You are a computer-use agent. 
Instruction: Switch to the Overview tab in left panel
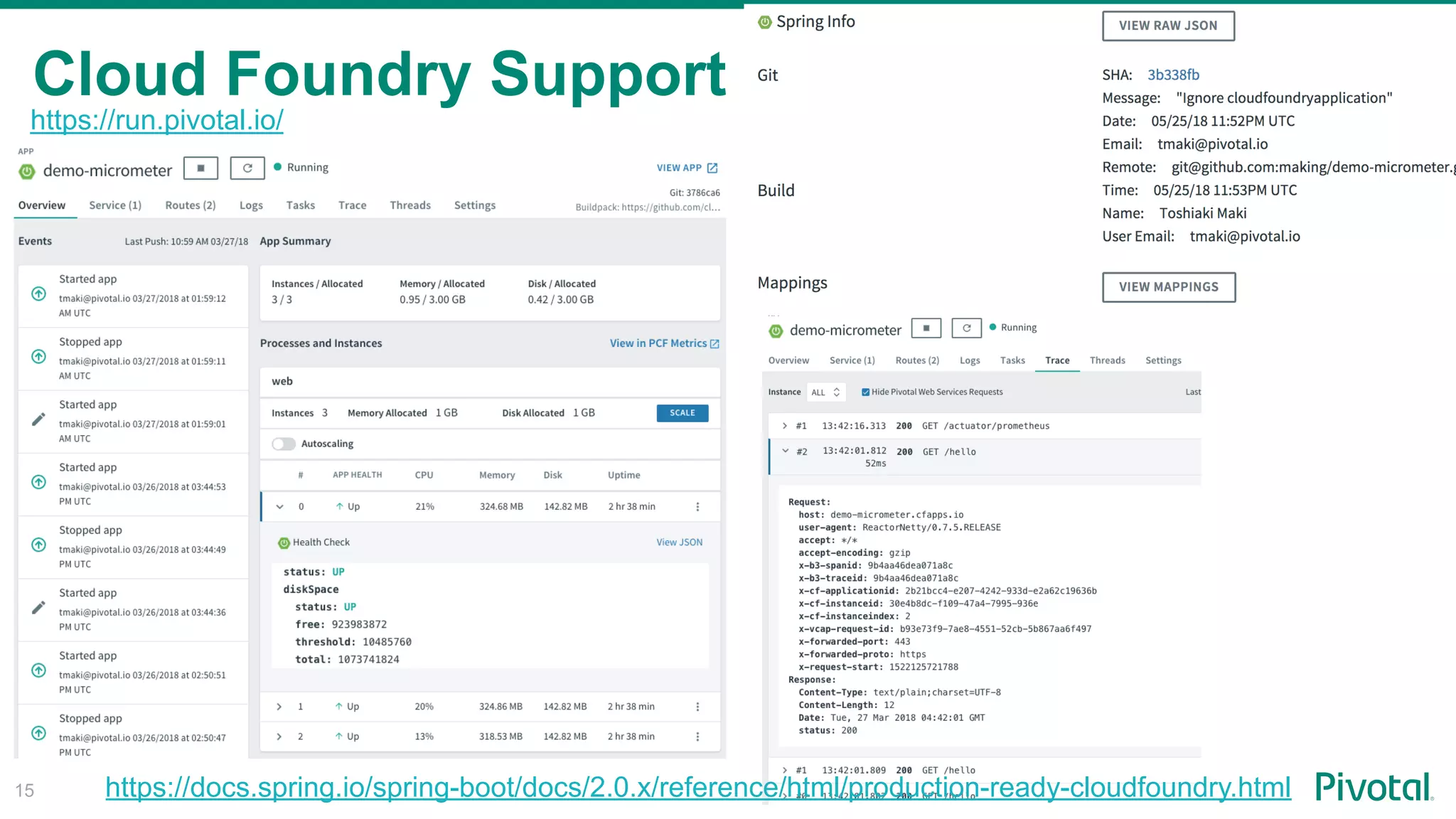42,205
